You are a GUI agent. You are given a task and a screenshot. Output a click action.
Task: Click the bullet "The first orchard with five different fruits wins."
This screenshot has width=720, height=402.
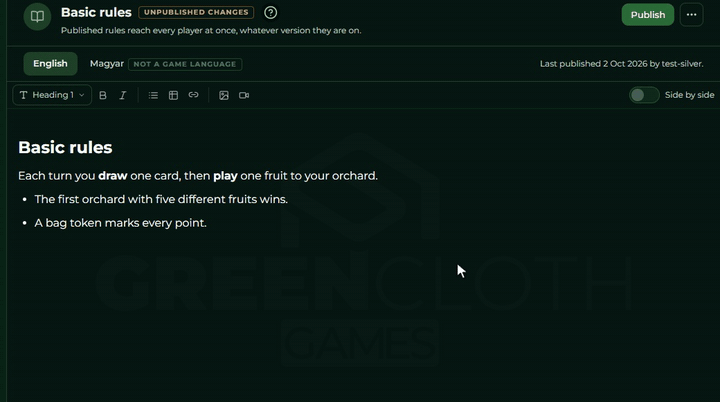pyautogui.click(x=161, y=199)
